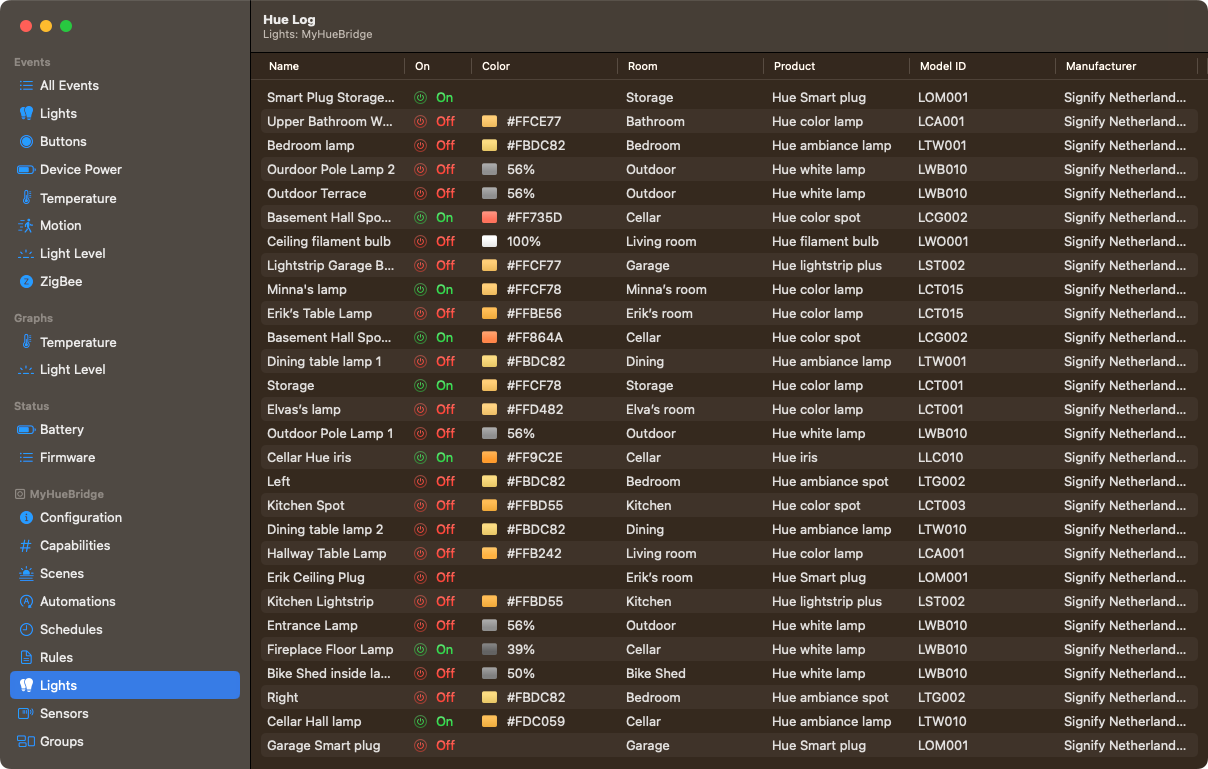The height and width of the screenshot is (769, 1208).
Task: Open the Capabilities page
Action: click(77, 545)
